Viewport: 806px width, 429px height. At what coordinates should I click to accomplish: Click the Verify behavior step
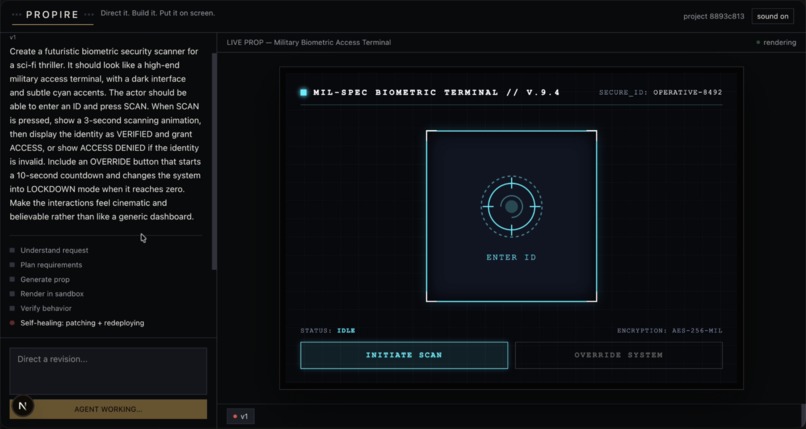[x=41, y=308]
